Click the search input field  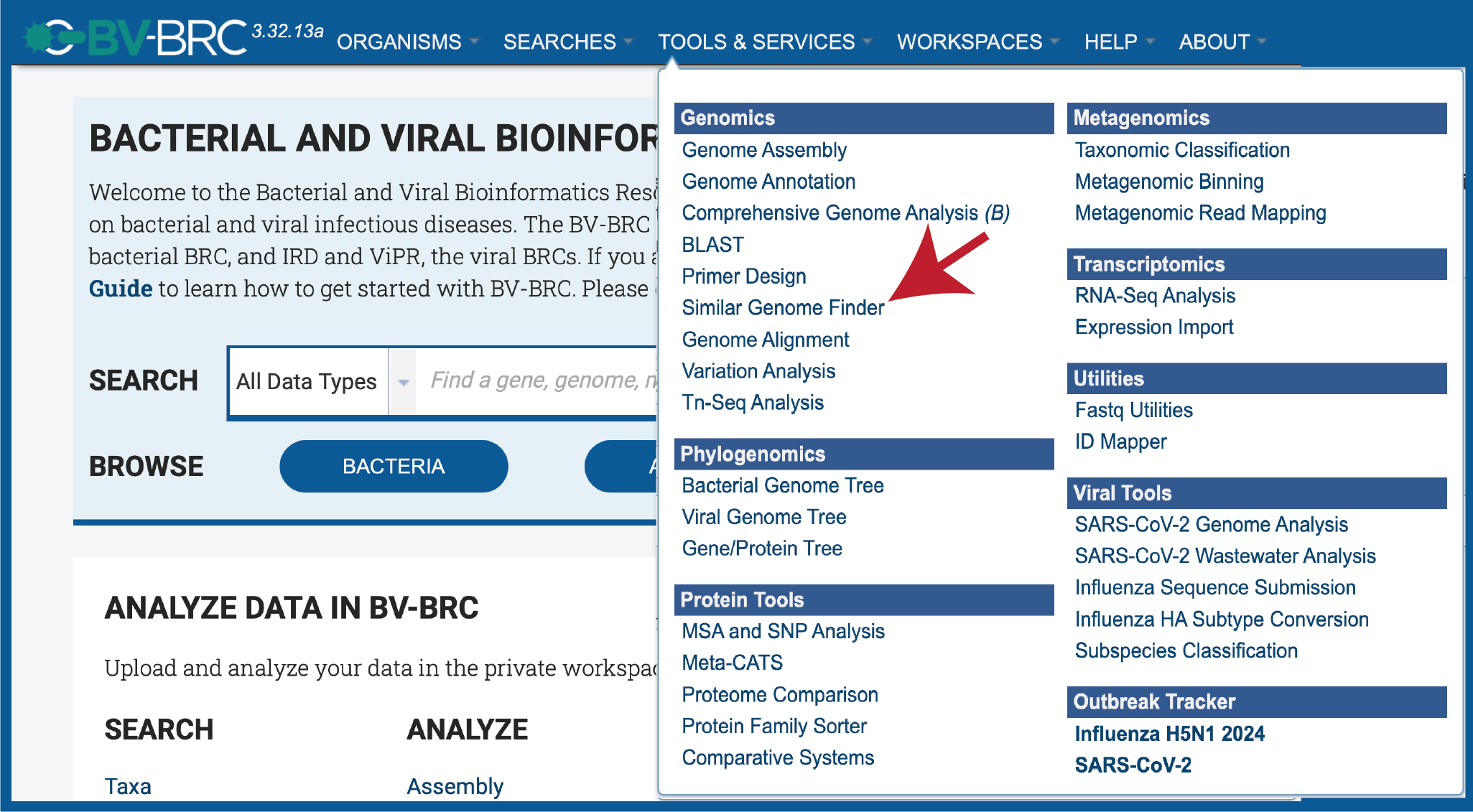coord(537,381)
